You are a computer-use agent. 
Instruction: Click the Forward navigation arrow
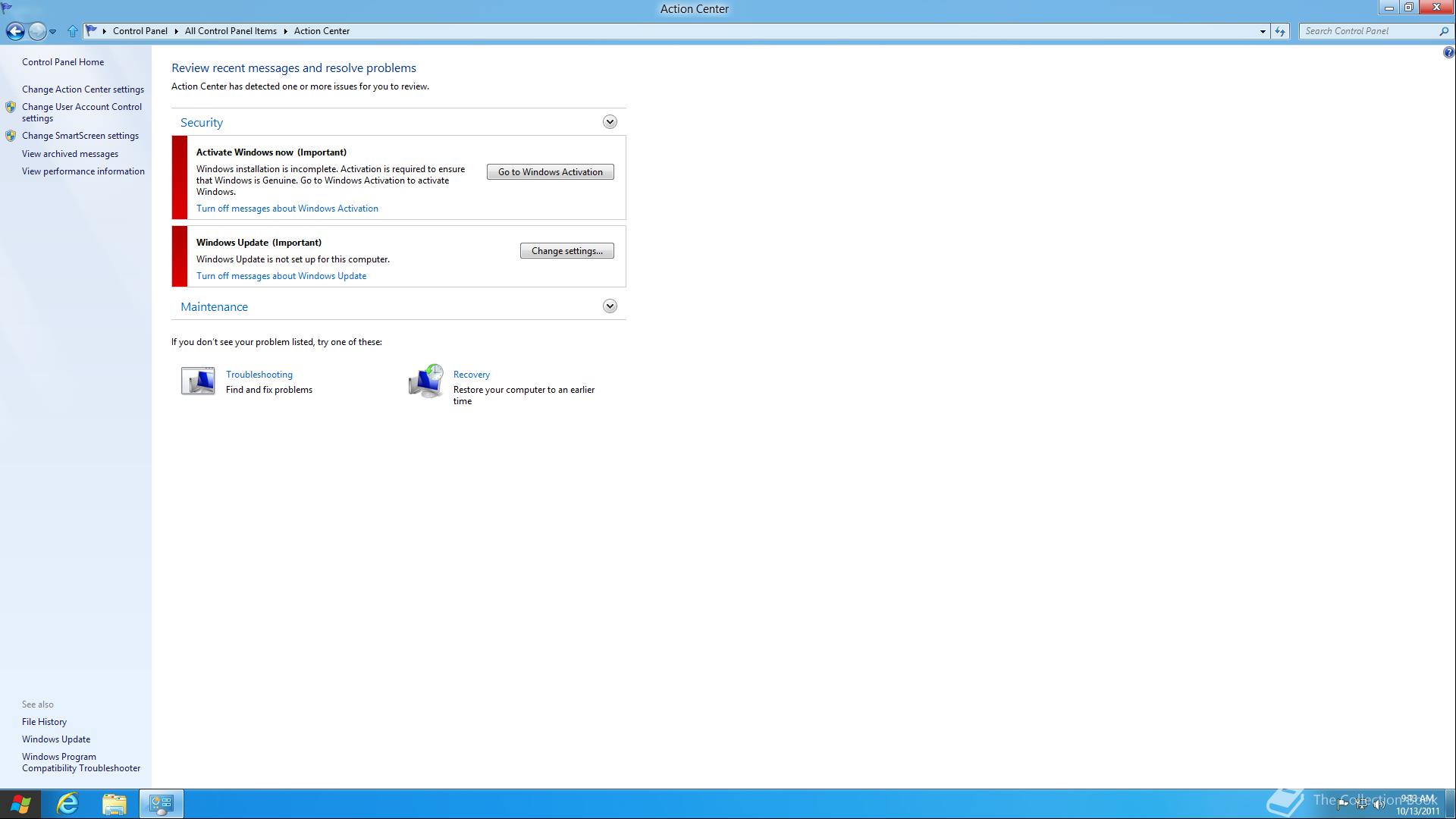point(37,31)
